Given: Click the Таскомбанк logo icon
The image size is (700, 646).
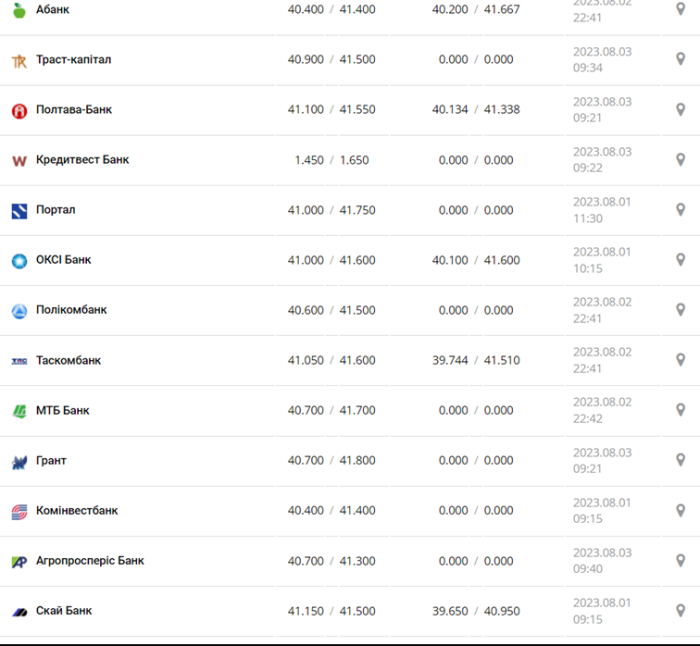Looking at the screenshot, I should click(18, 360).
